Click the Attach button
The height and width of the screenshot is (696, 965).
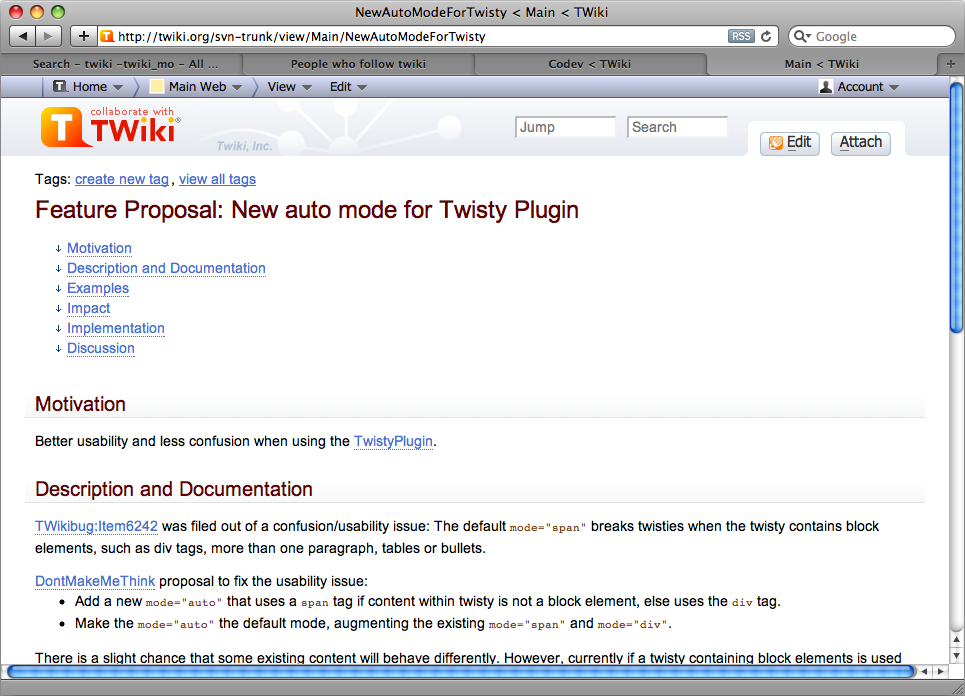point(860,143)
